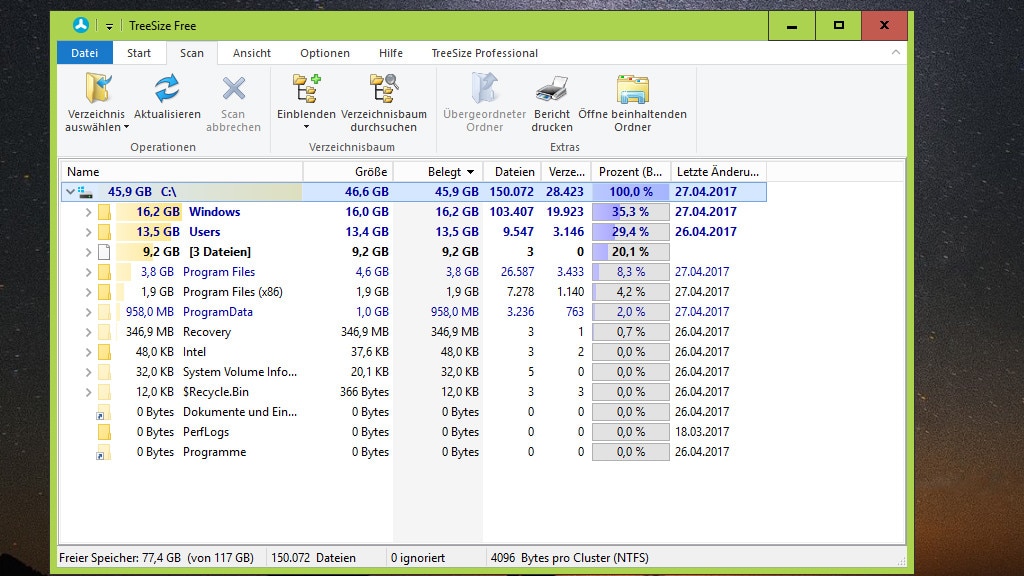The width and height of the screenshot is (1024, 576).
Task: Sort by the Prozent column header
Action: 631,172
